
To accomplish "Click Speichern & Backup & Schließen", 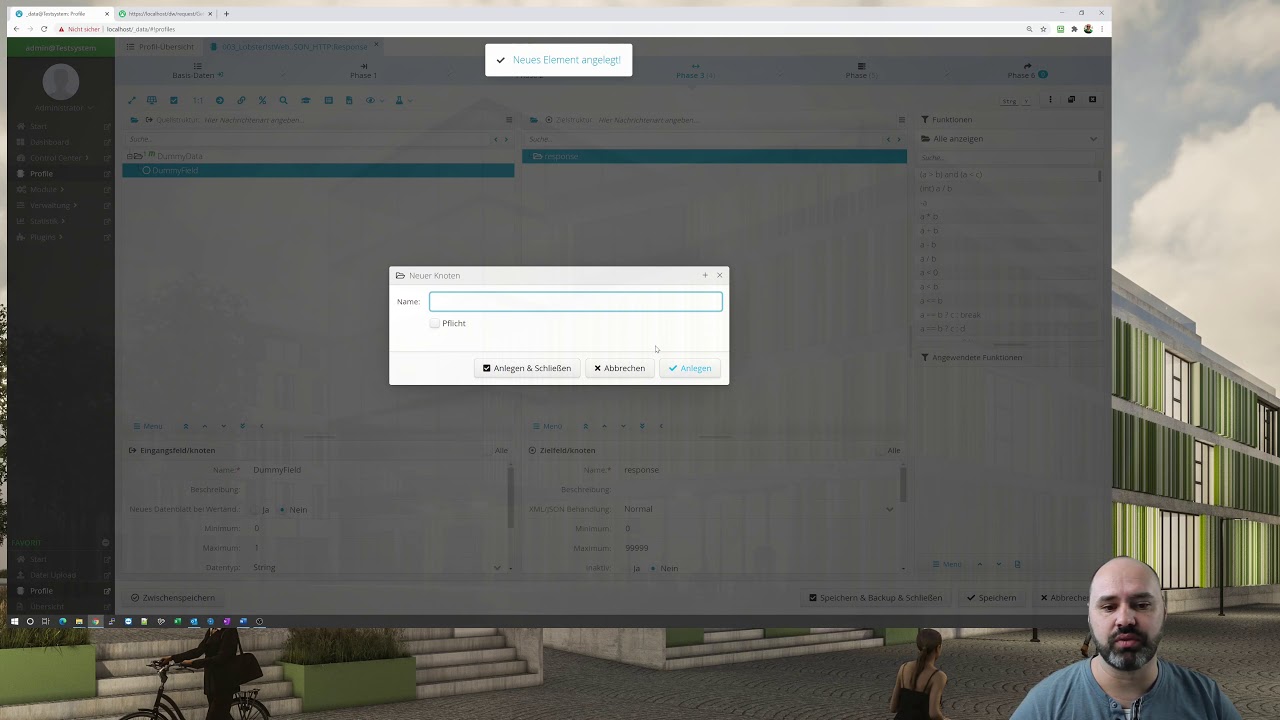I will (875, 598).
